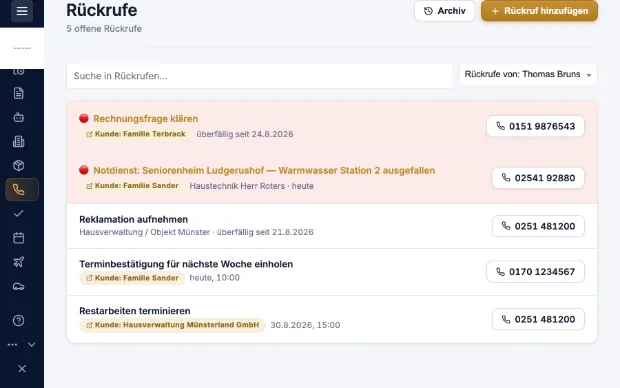Screen dimensions: 620x388
Task: Open the calendar icon in sidebar
Action: tap(19, 238)
